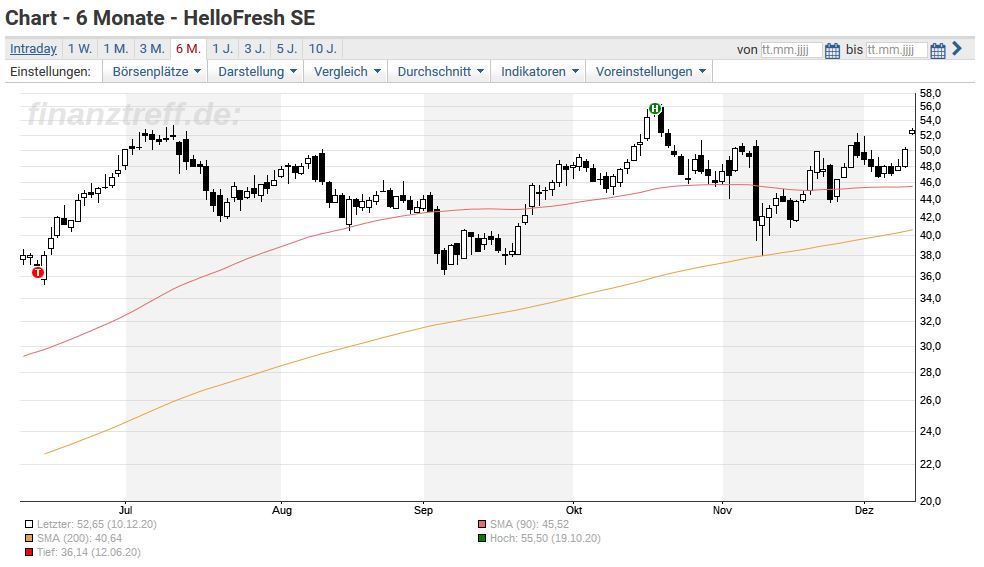Select the 6 M. time range tab
The width and height of the screenshot is (984, 567).
coord(188,49)
